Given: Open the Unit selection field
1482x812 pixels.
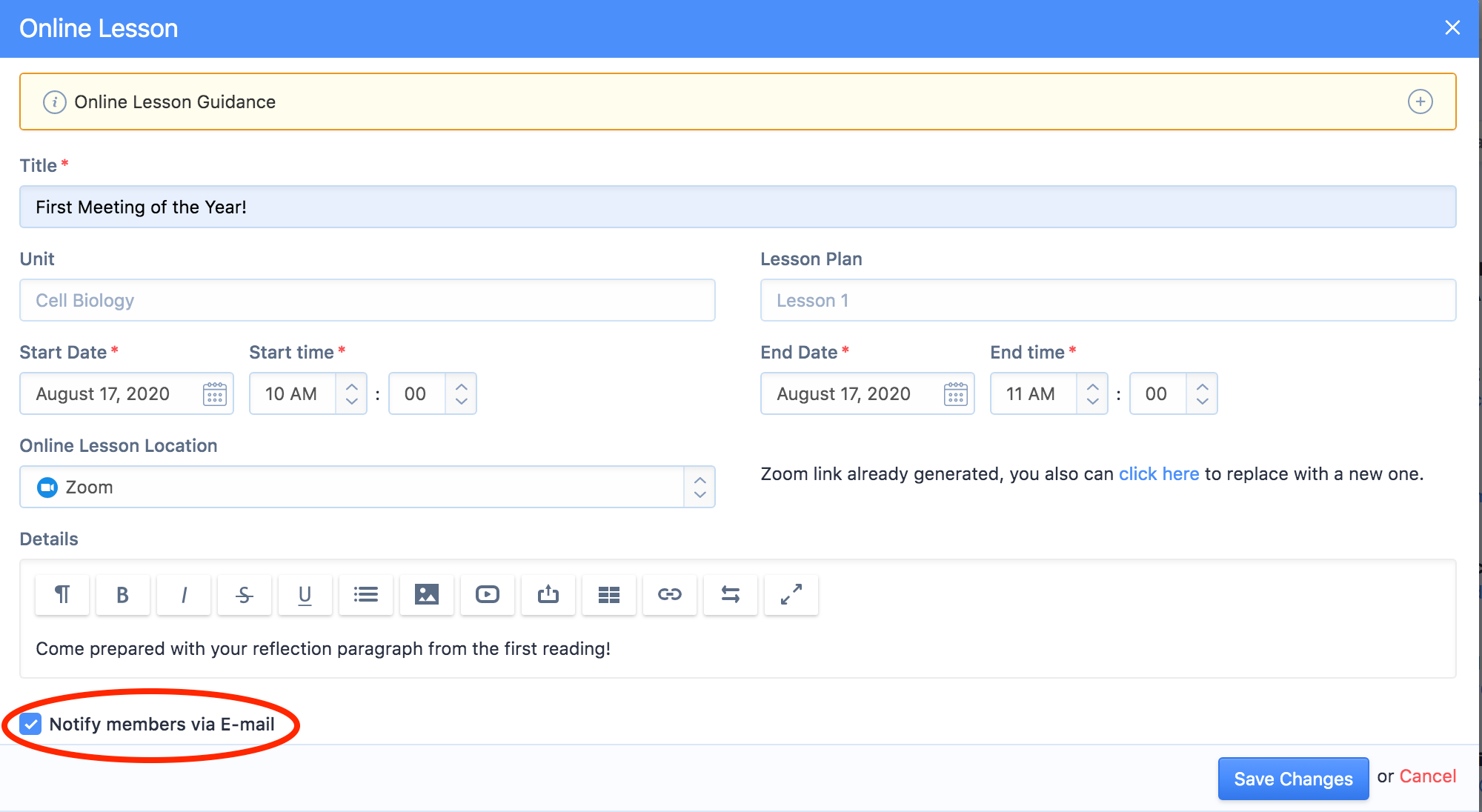Looking at the screenshot, I should 367,300.
